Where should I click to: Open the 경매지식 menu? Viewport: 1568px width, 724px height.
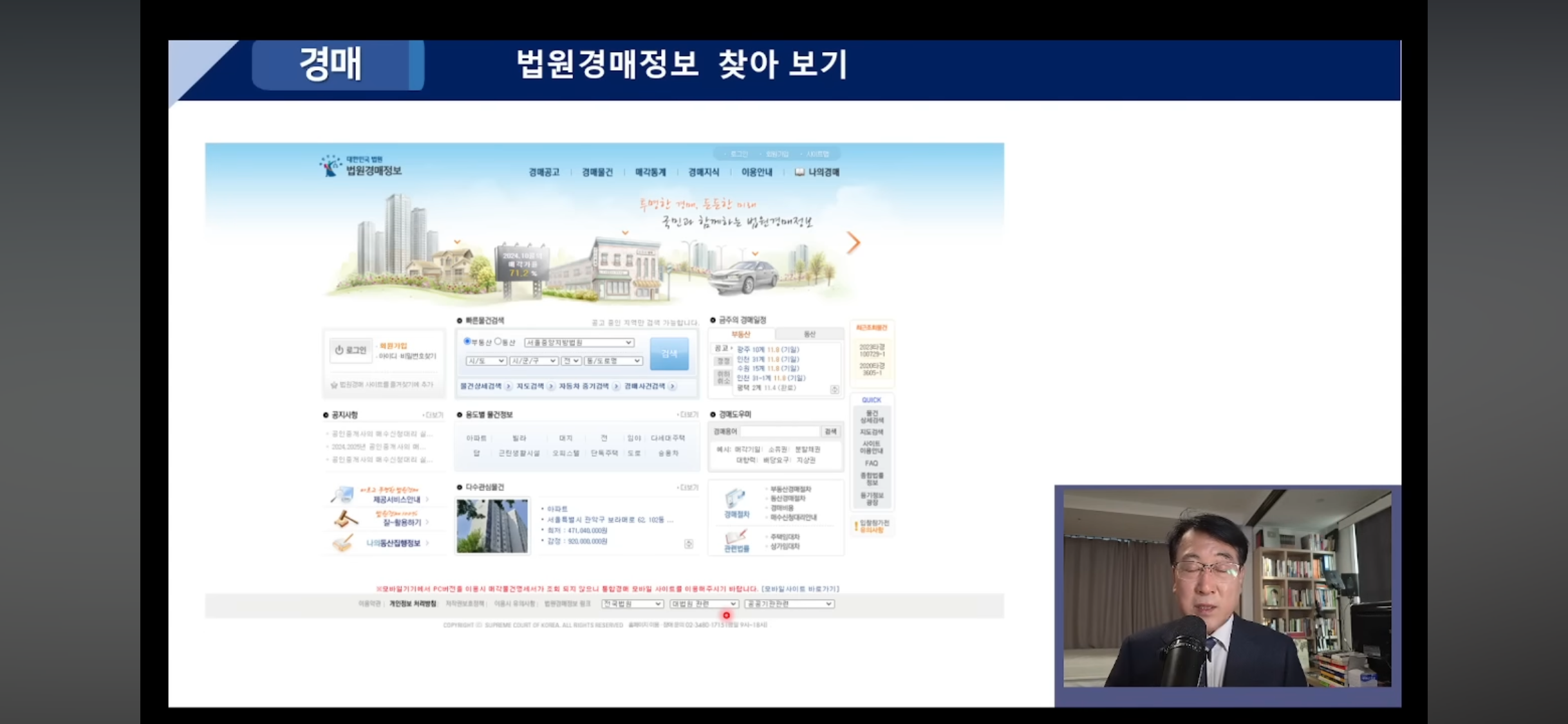pyautogui.click(x=704, y=172)
